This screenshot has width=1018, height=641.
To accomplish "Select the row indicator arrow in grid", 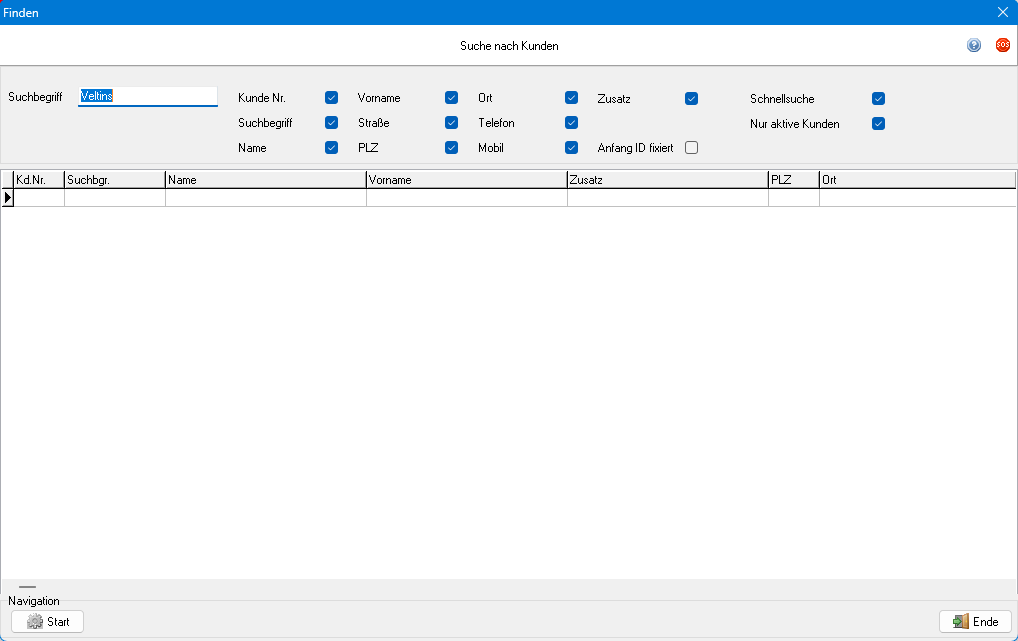I will [8, 198].
